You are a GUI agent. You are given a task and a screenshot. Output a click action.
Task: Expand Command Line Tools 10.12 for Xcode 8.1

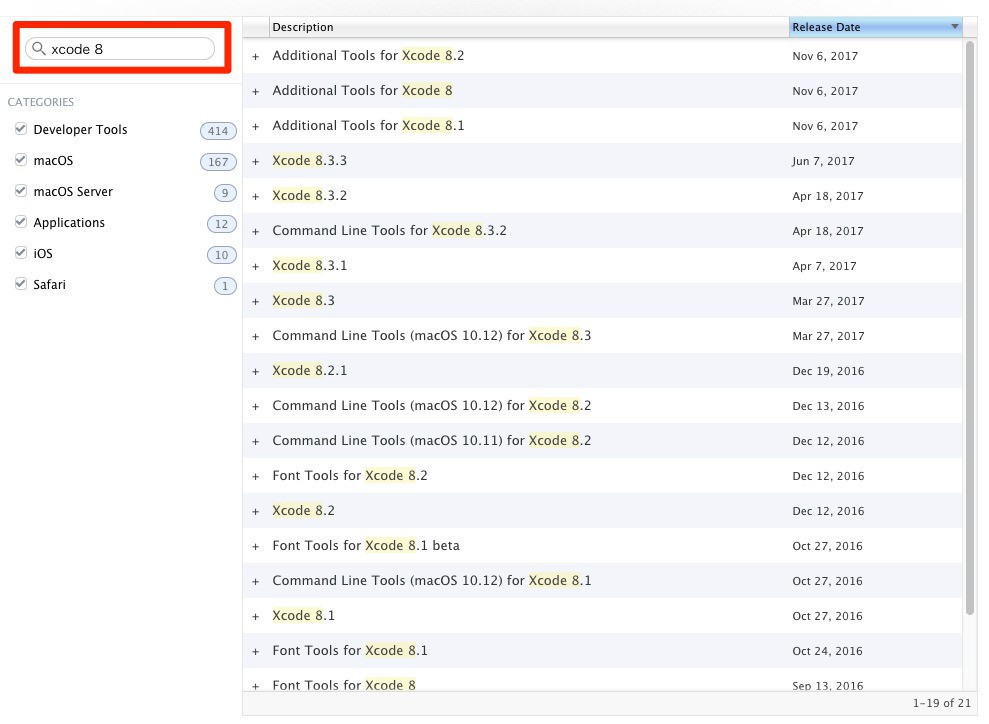tap(255, 581)
